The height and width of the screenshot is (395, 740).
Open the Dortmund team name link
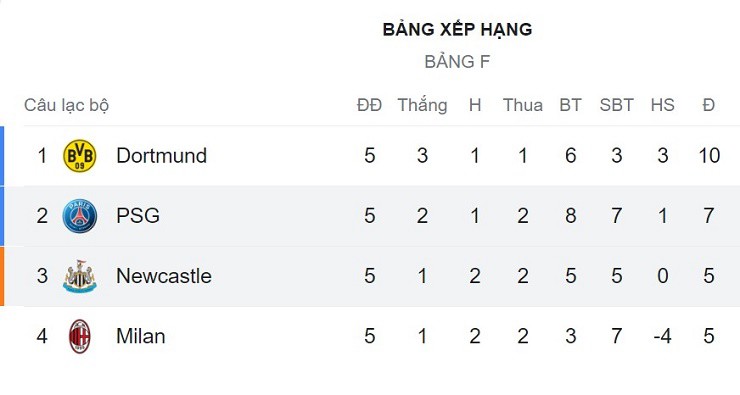point(161,156)
